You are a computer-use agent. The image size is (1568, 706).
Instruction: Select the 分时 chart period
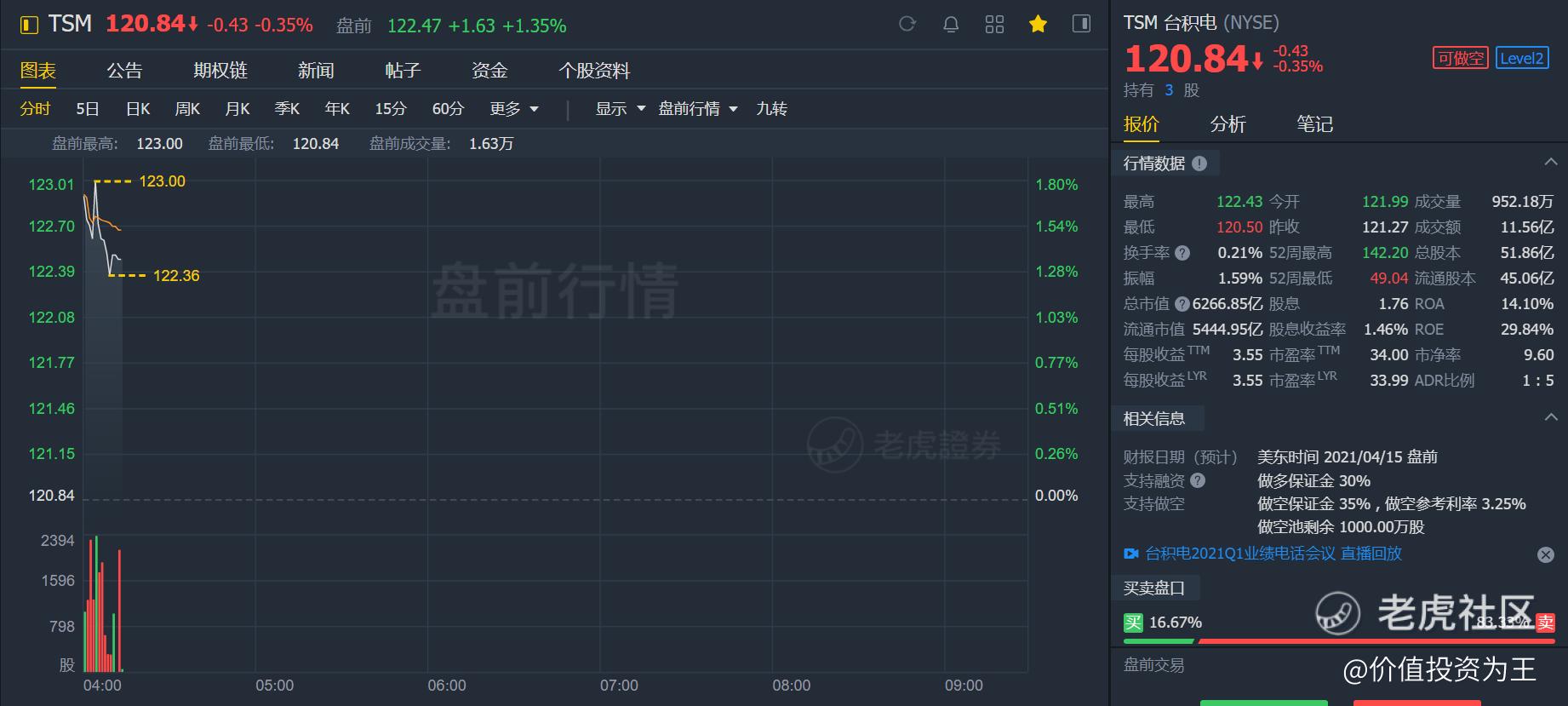click(35, 109)
